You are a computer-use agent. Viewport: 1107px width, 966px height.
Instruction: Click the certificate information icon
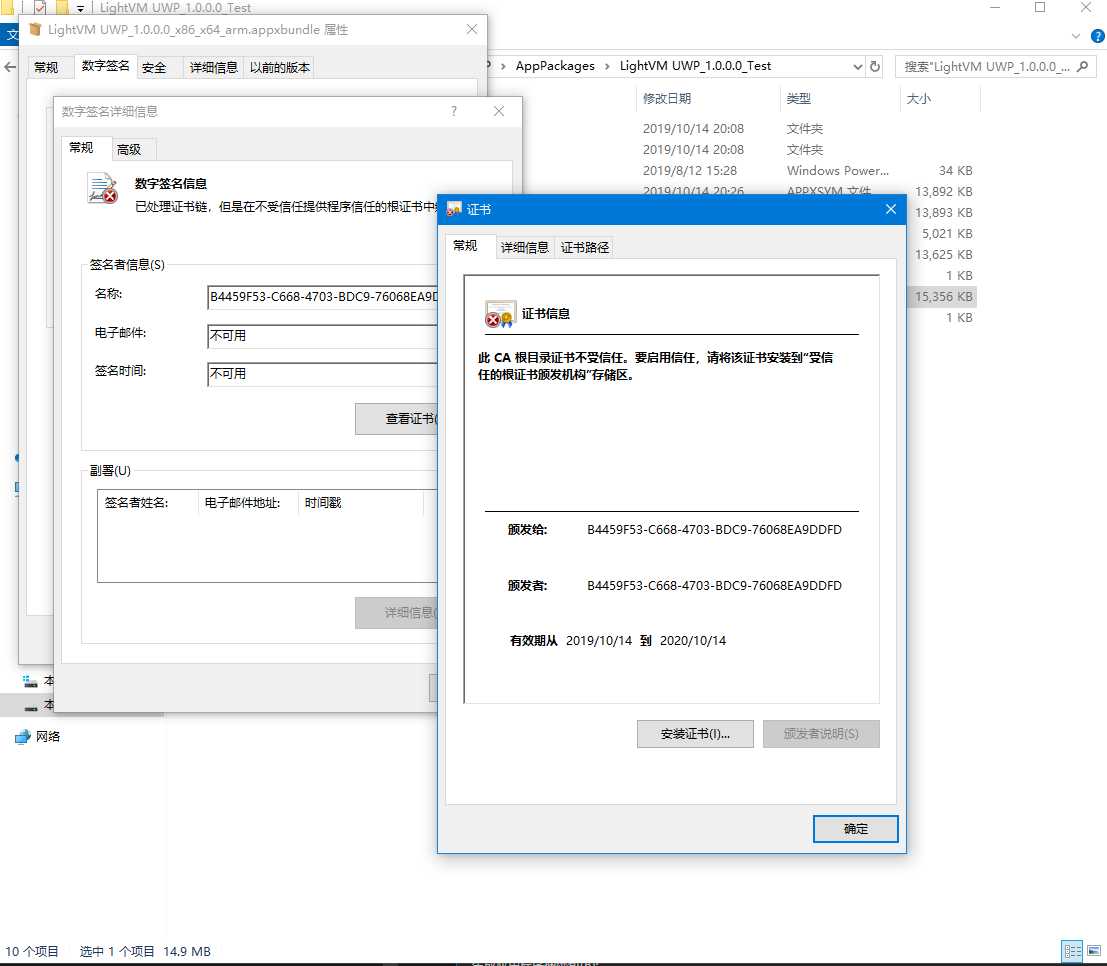pos(500,314)
